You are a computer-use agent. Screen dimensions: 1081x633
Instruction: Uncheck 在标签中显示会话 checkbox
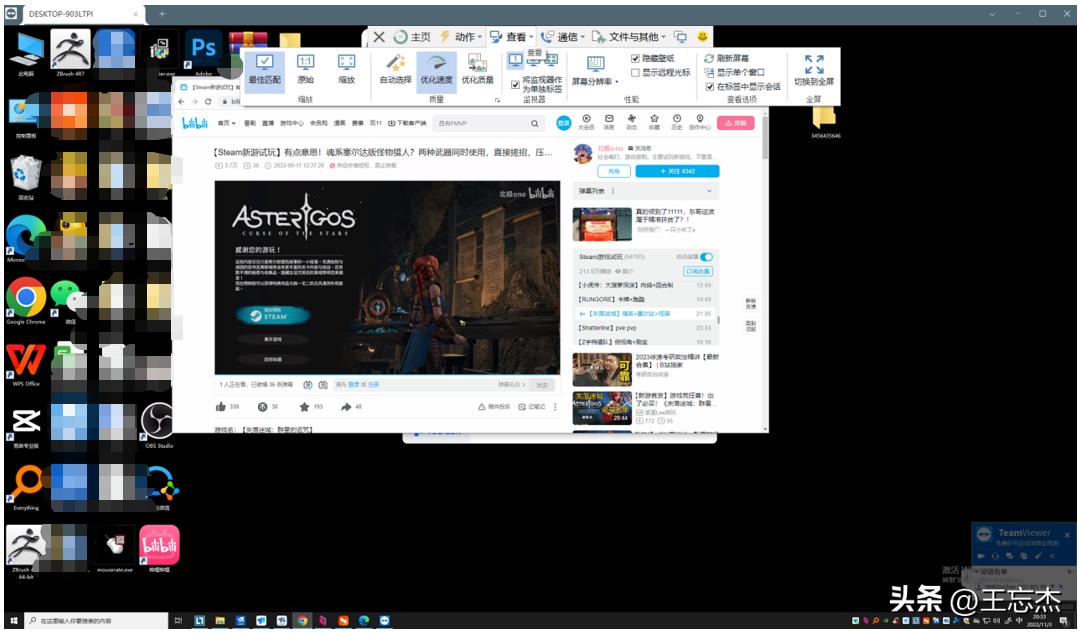(709, 87)
